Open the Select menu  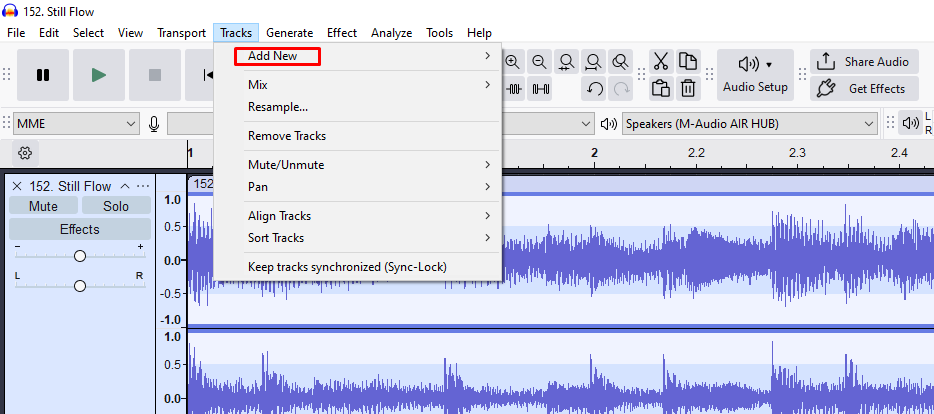(88, 33)
